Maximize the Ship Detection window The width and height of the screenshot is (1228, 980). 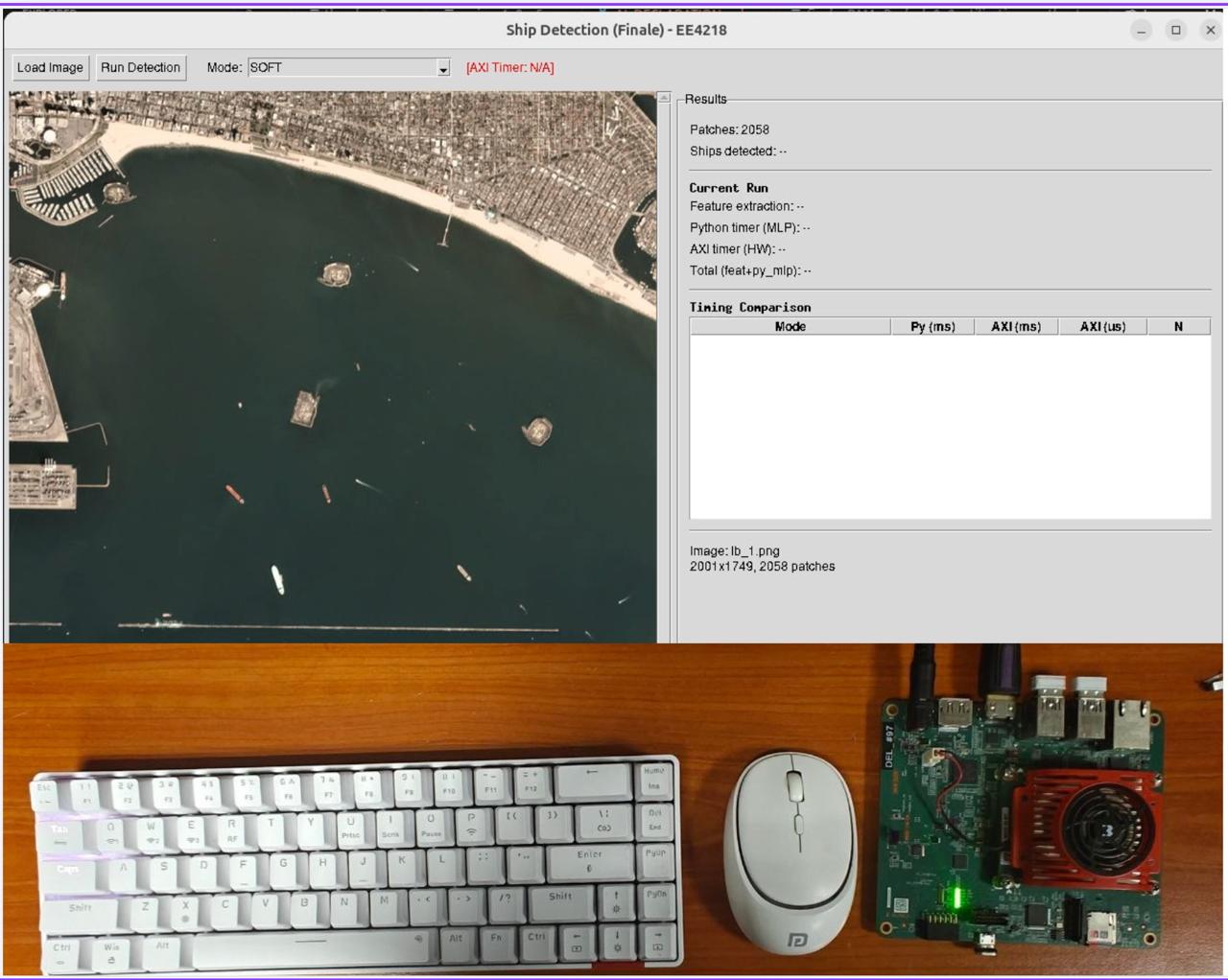pos(1176,31)
